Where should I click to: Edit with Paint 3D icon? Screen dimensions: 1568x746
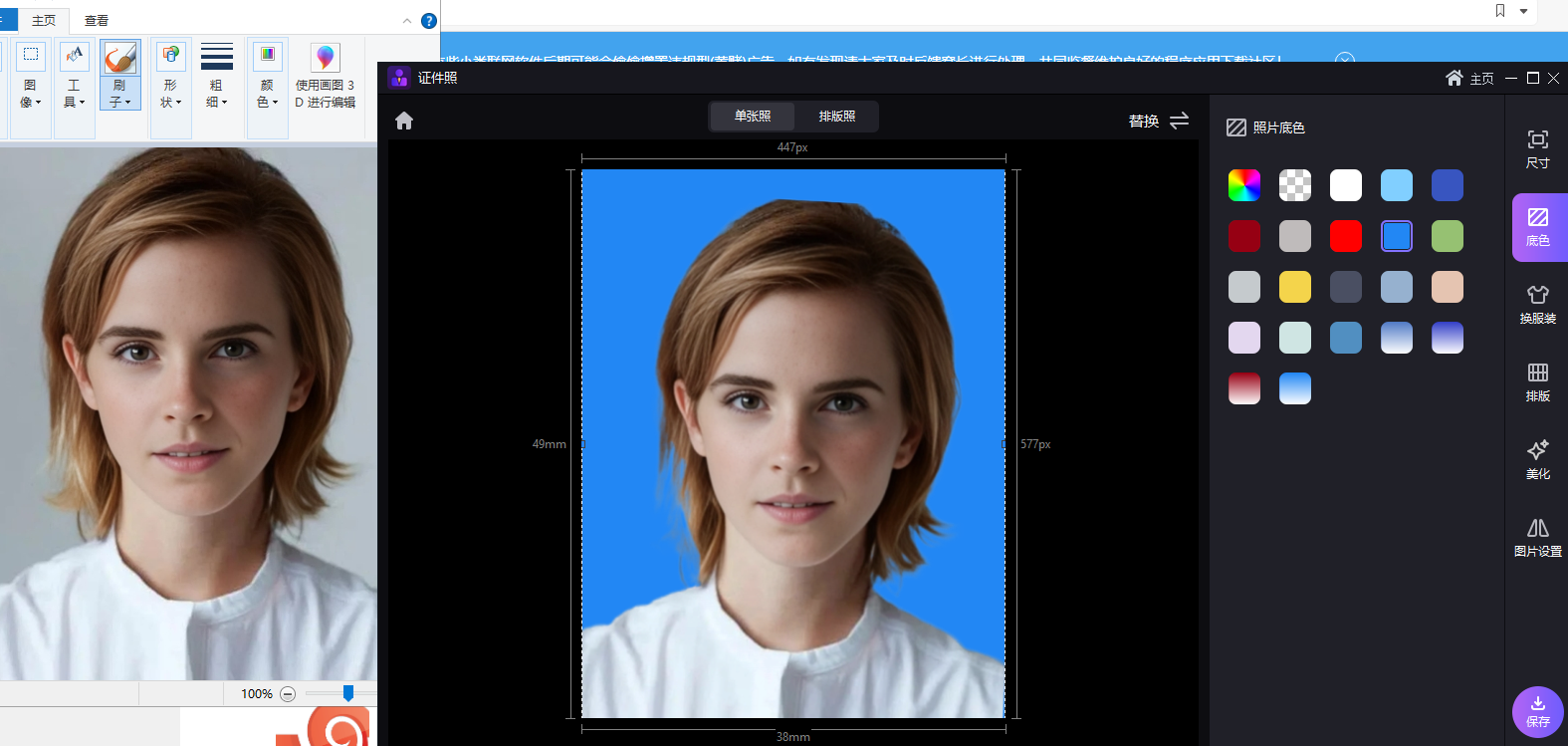coord(325,75)
